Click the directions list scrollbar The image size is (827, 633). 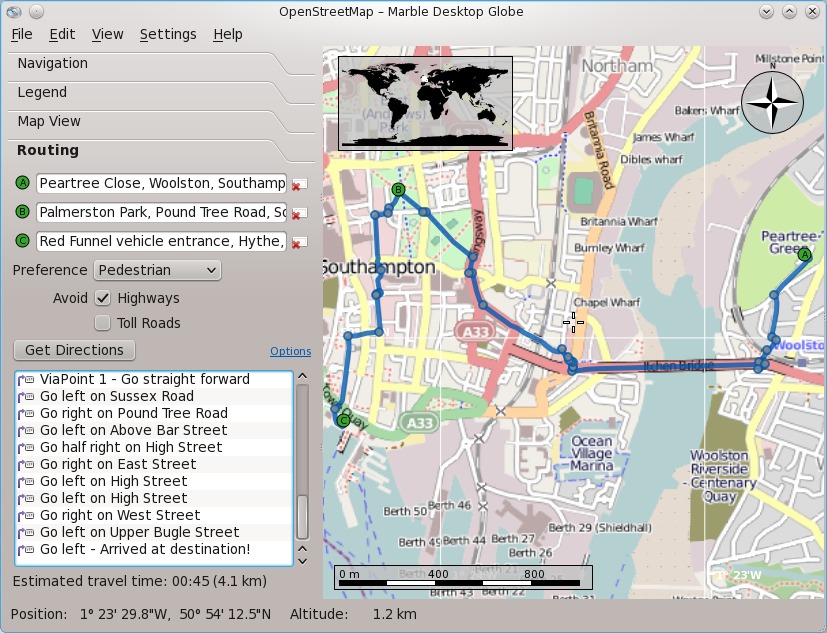(x=302, y=470)
